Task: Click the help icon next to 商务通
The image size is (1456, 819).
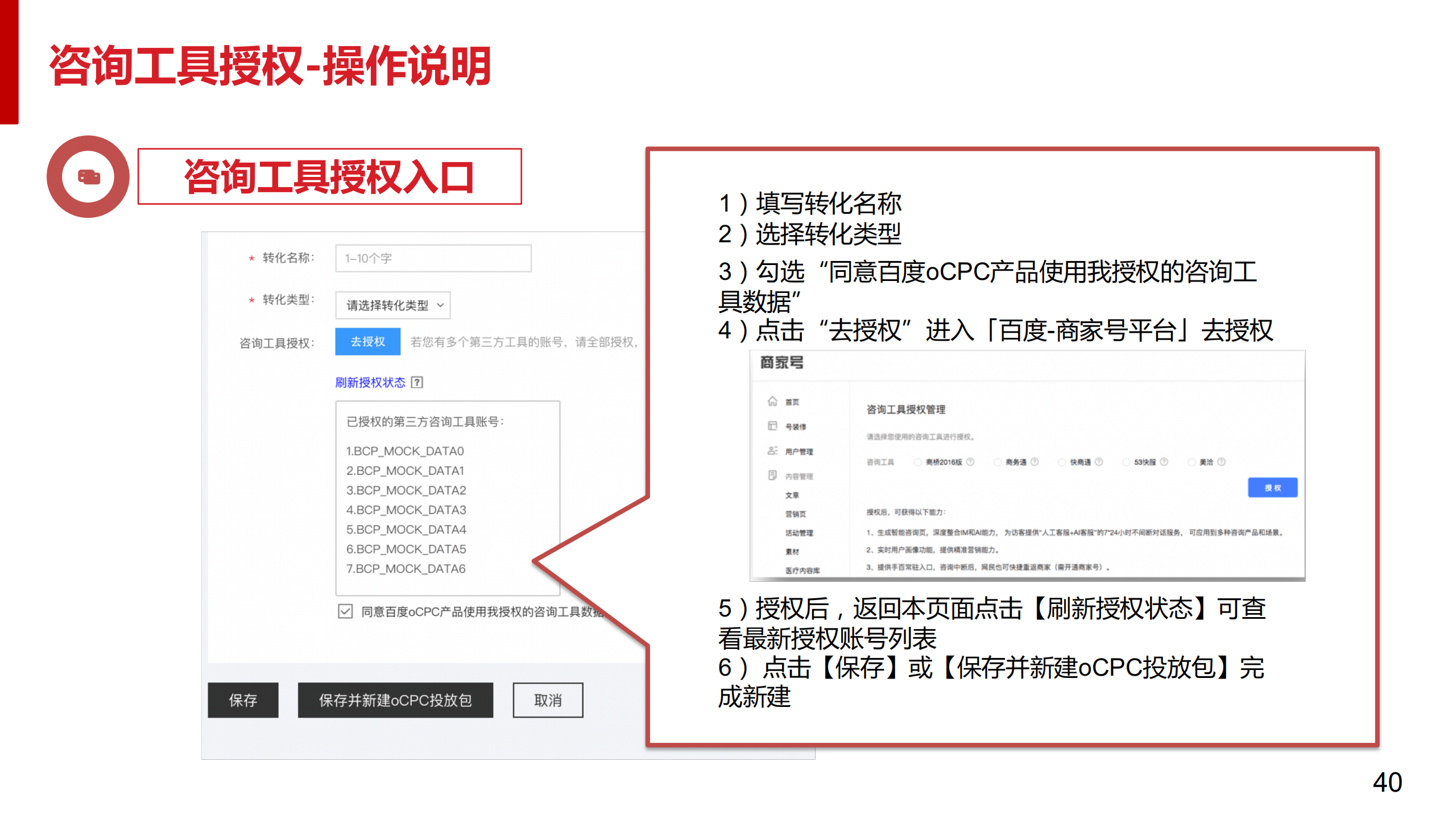Action: (x=1035, y=462)
